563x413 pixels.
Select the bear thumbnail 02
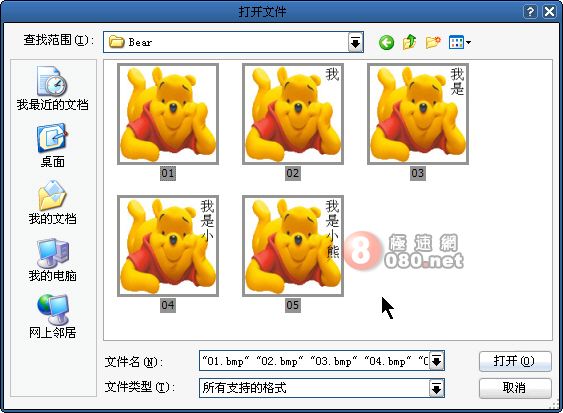(293, 114)
